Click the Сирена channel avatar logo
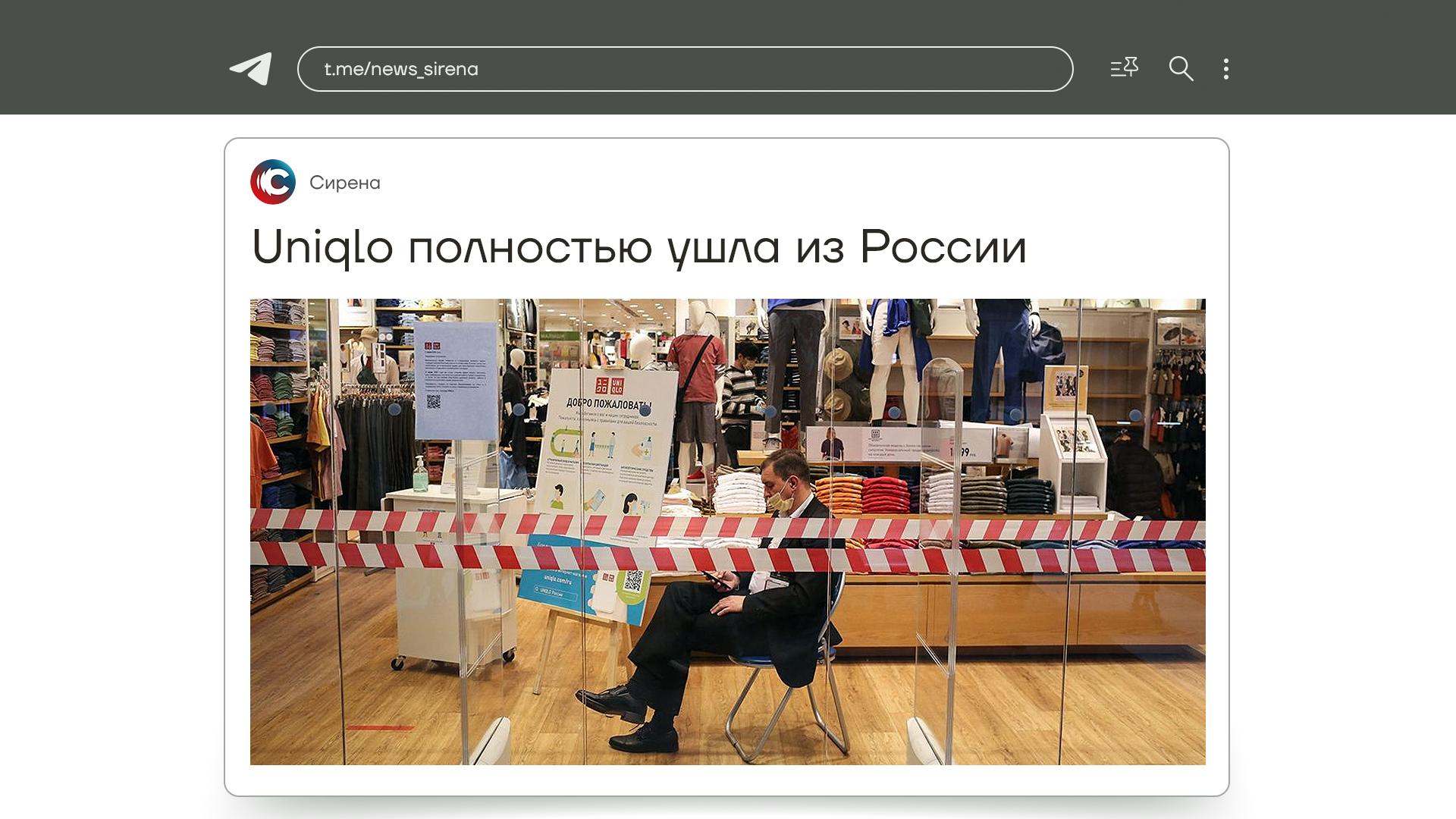This screenshot has width=1456, height=819. pyautogui.click(x=273, y=182)
